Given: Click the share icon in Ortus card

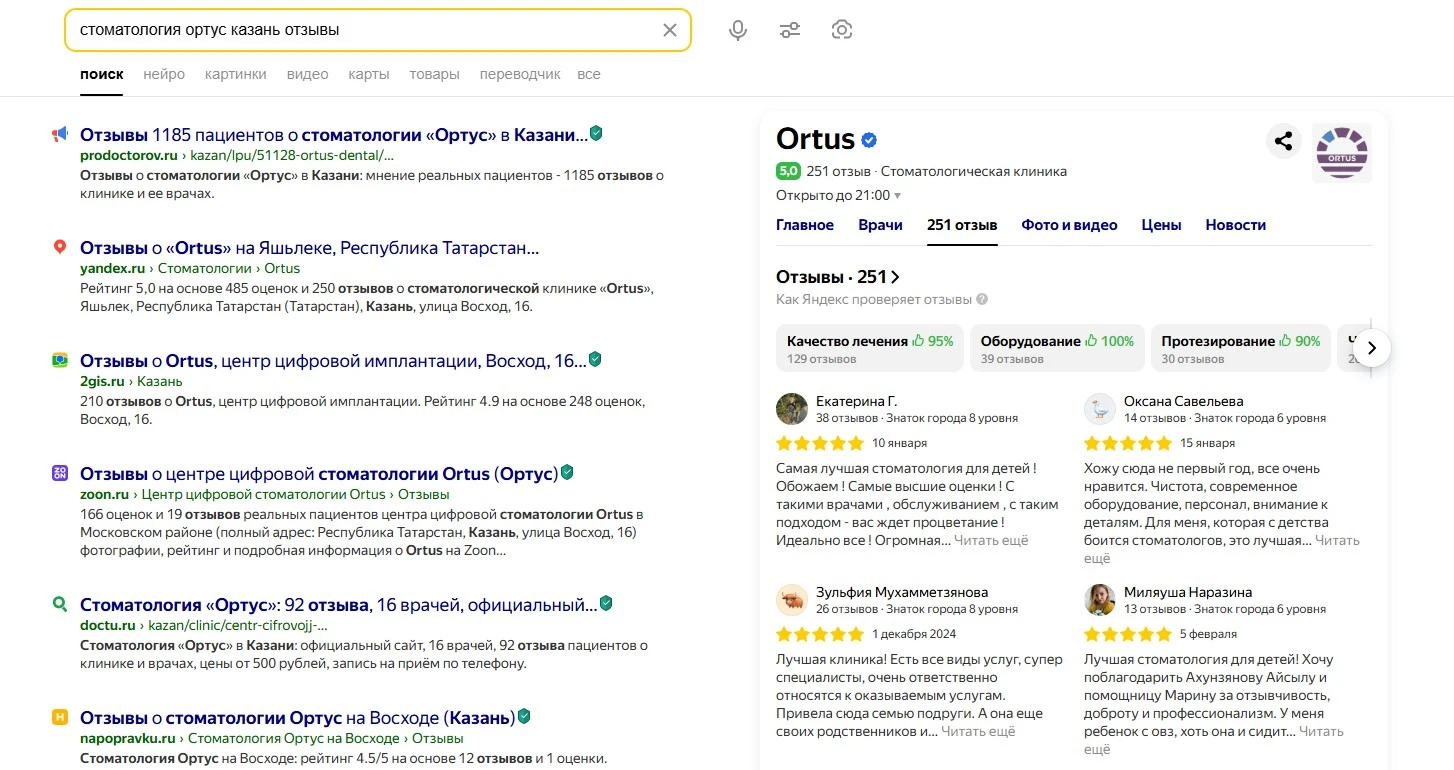Looking at the screenshot, I should (x=1284, y=141).
